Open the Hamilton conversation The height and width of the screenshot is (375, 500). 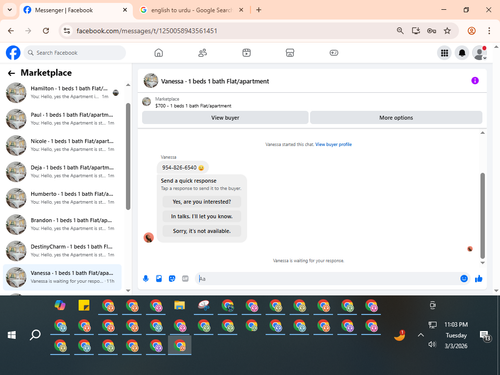click(62, 92)
